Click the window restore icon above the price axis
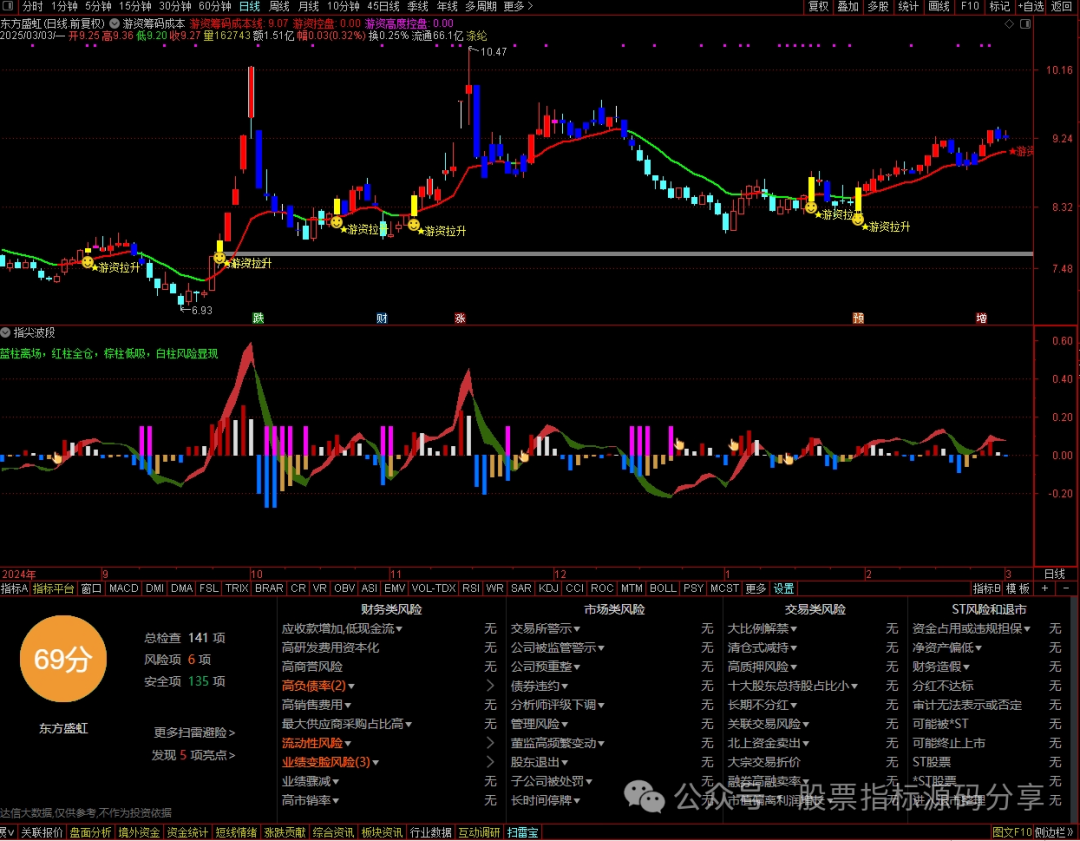The width and height of the screenshot is (1080, 841). pyautogui.click(x=1025, y=24)
